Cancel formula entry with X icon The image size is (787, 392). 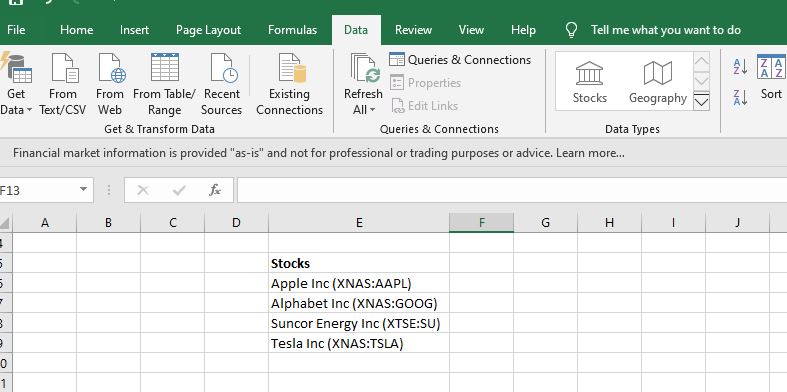[x=143, y=190]
